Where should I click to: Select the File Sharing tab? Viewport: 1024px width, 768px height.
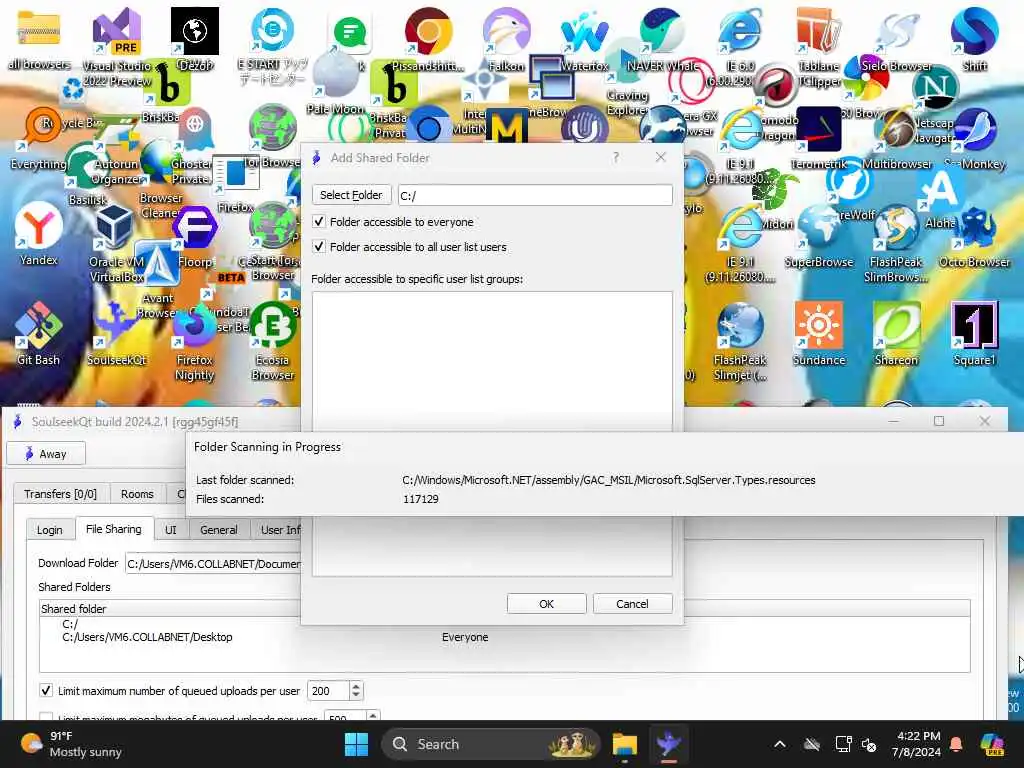(114, 529)
